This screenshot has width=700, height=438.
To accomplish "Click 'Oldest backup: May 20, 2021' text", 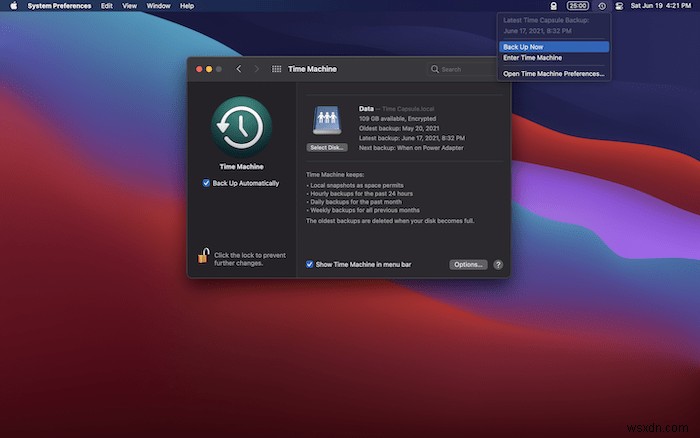I will click(x=399, y=128).
